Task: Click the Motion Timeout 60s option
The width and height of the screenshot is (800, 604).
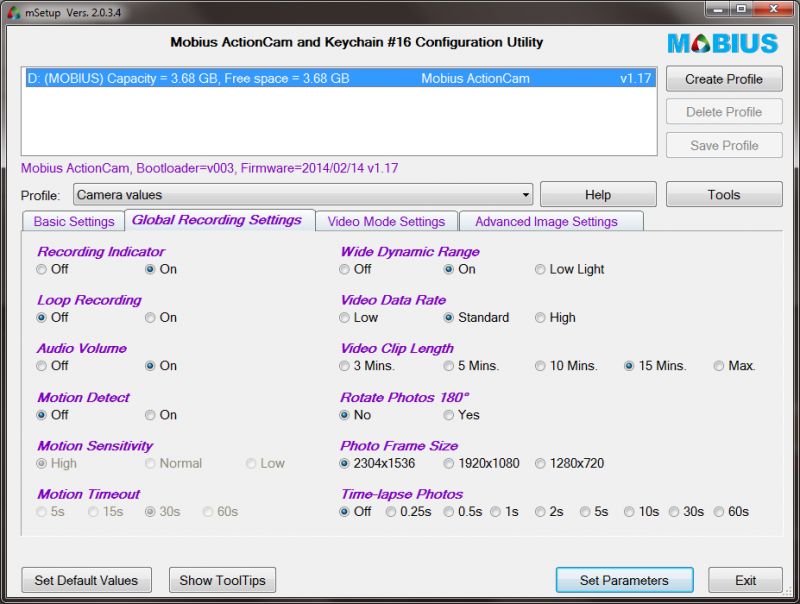Action: 221,512
